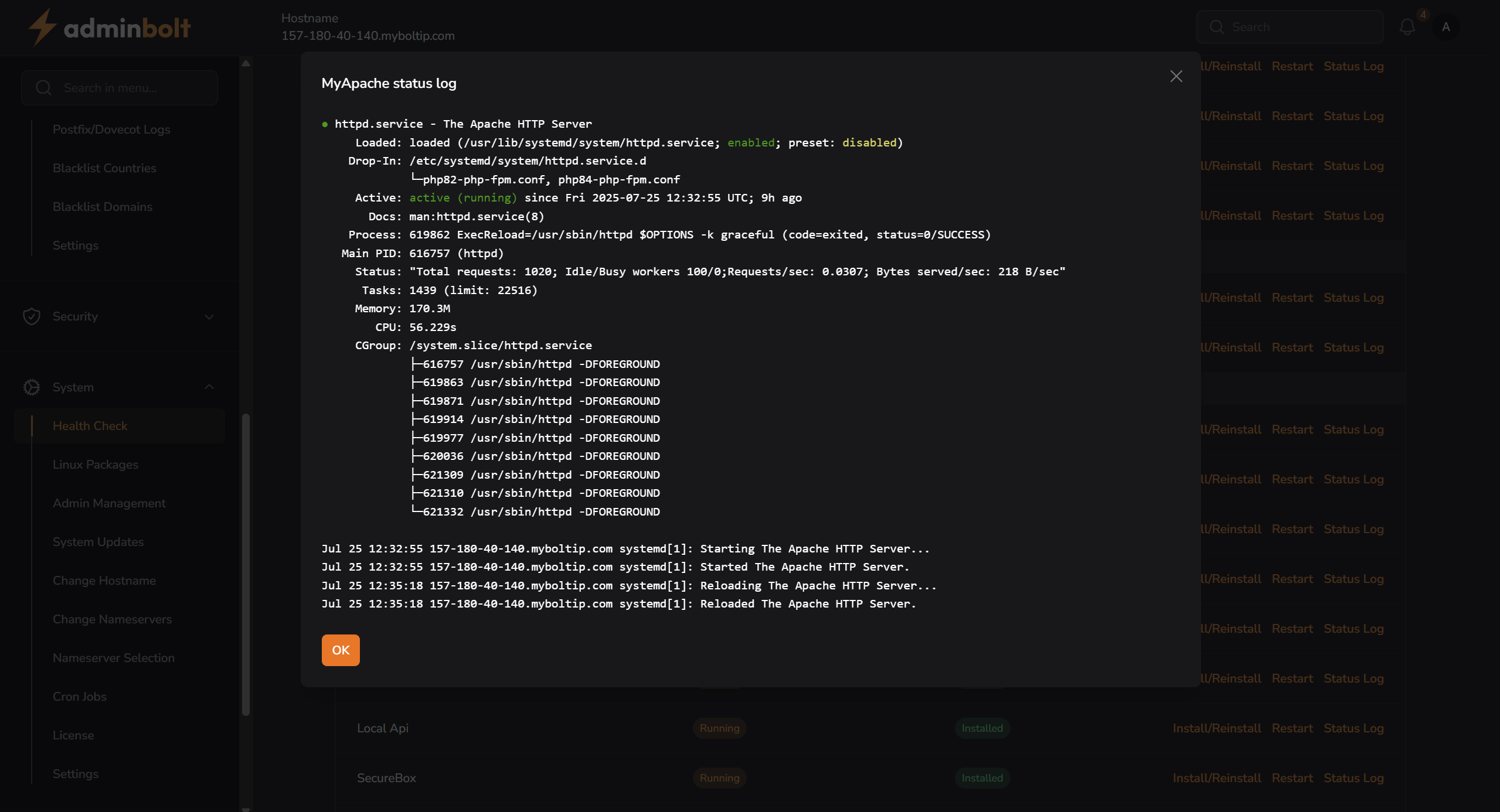Screen dimensions: 1500x812
Task: Click the System gear icon
Action: tap(32, 387)
